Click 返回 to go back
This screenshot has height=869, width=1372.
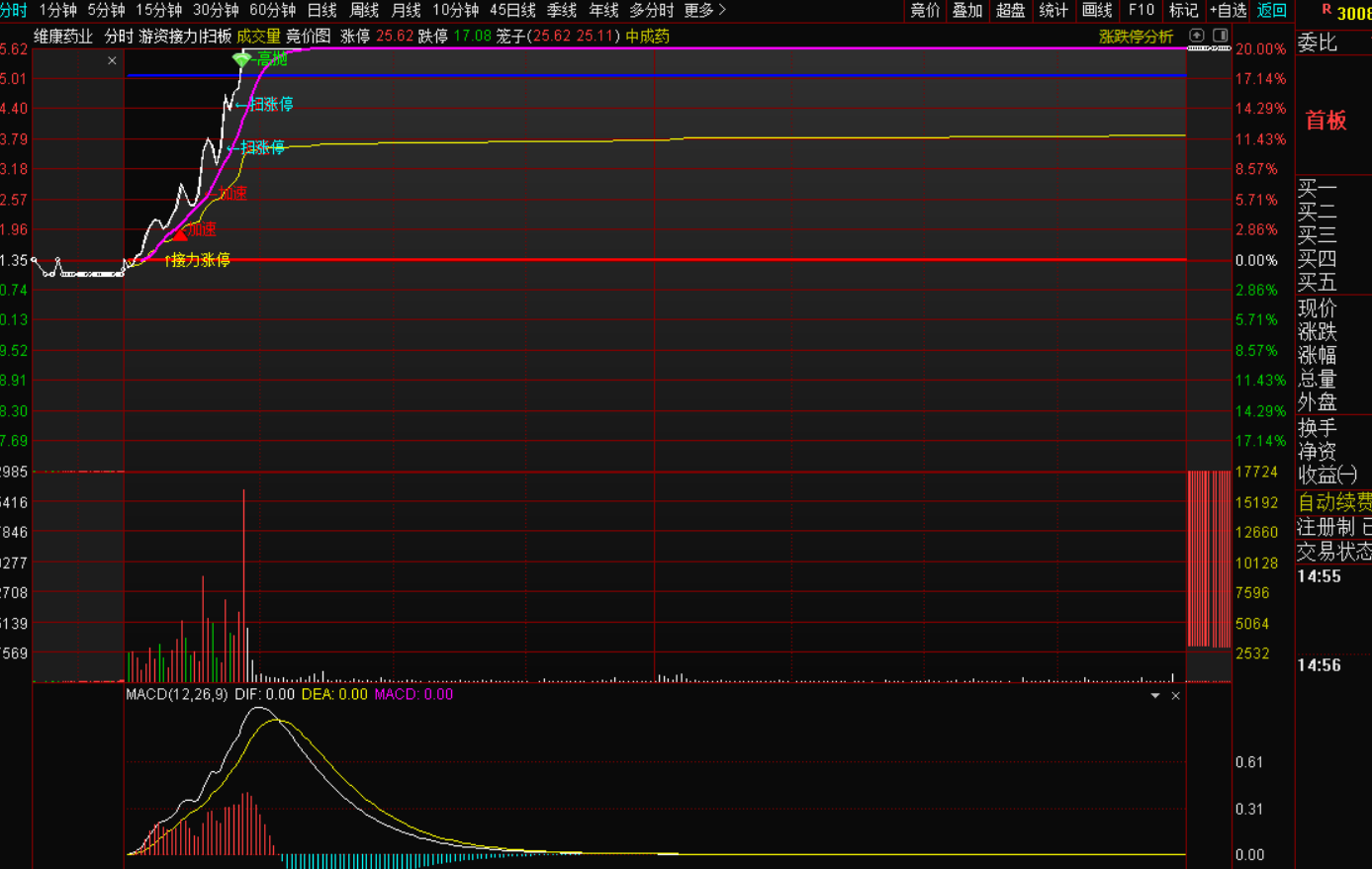click(1271, 10)
